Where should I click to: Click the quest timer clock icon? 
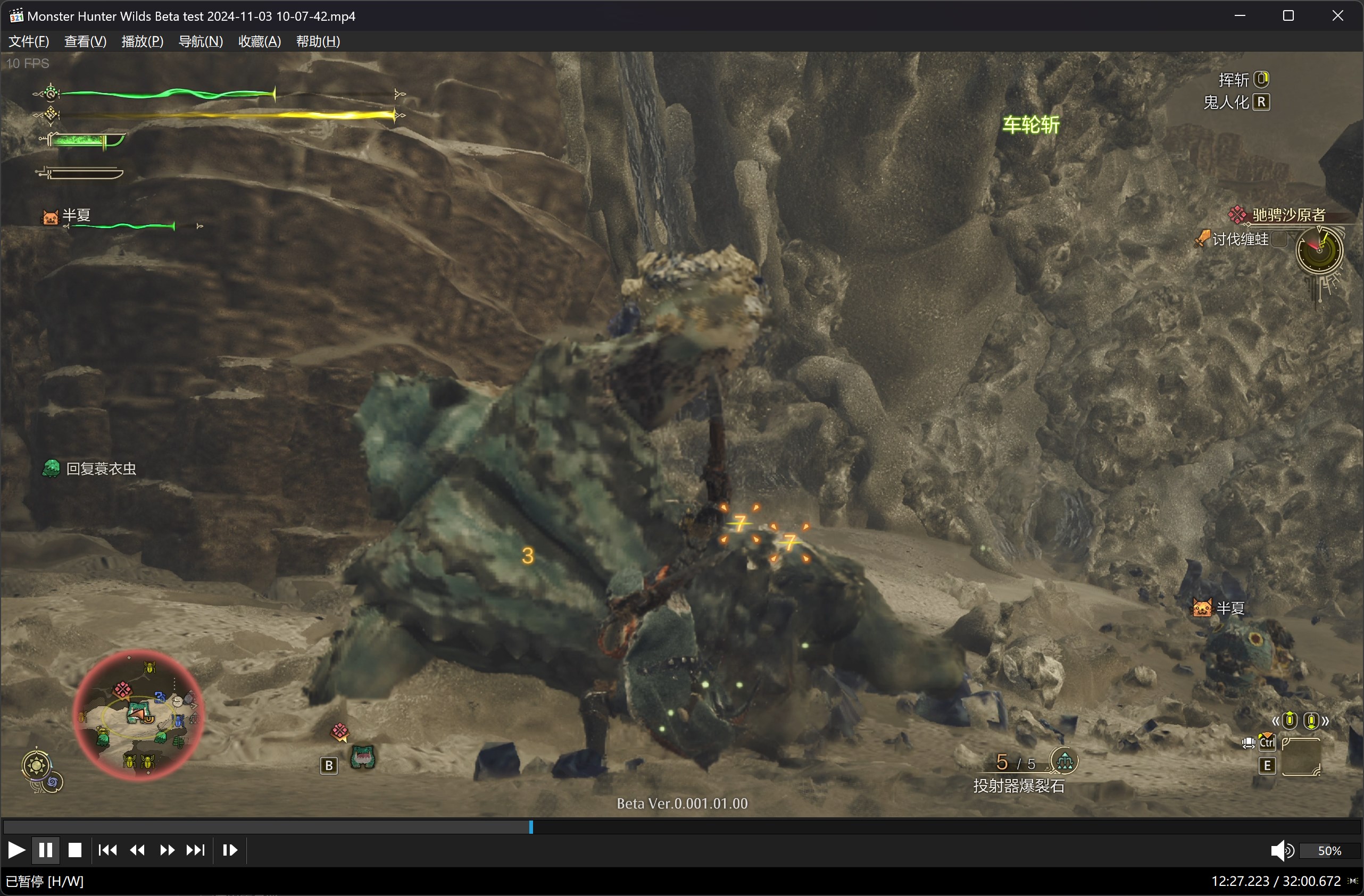(1319, 250)
